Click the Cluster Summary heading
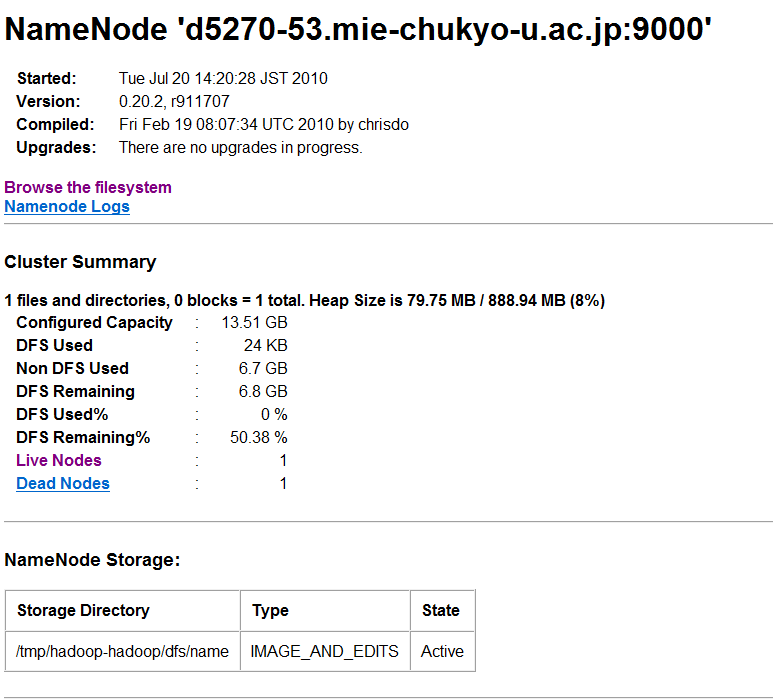The width and height of the screenshot is (773, 699). pyautogui.click(x=80, y=262)
